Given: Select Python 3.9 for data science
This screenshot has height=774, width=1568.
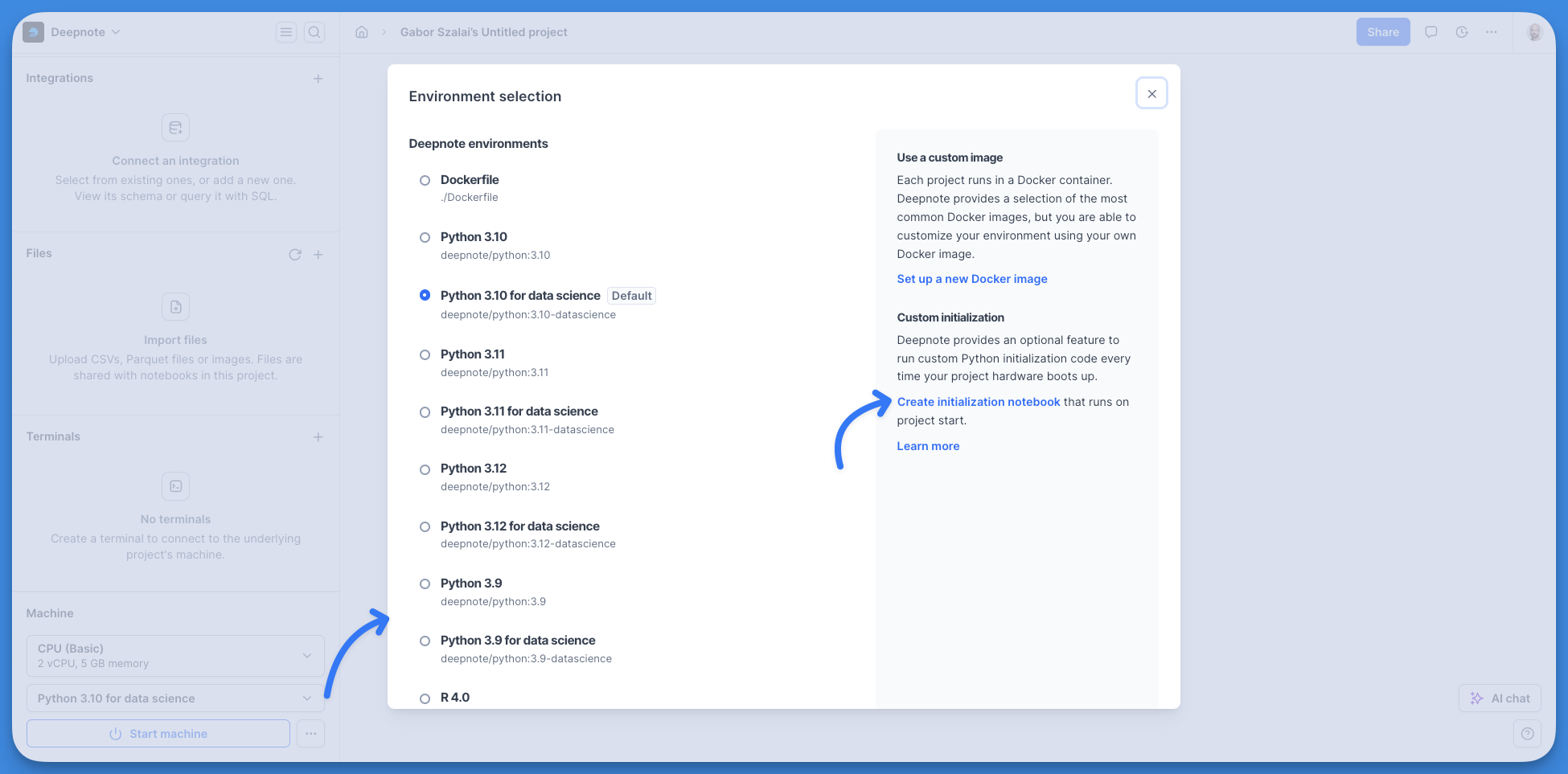Looking at the screenshot, I should click(x=425, y=641).
